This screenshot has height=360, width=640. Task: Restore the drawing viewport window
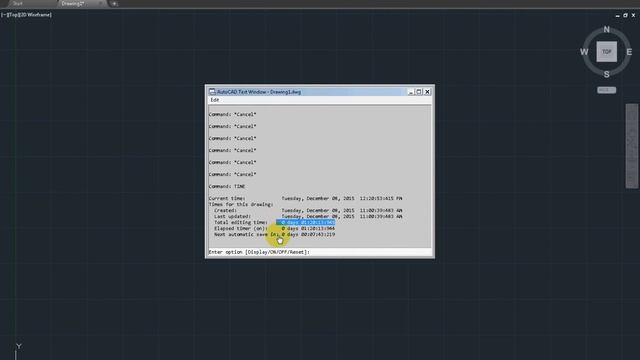[625, 16]
